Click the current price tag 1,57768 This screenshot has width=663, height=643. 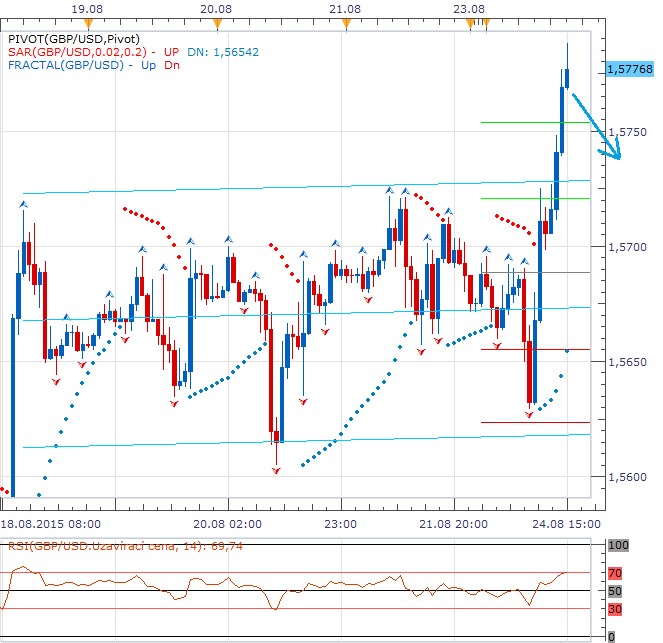pyautogui.click(x=629, y=70)
